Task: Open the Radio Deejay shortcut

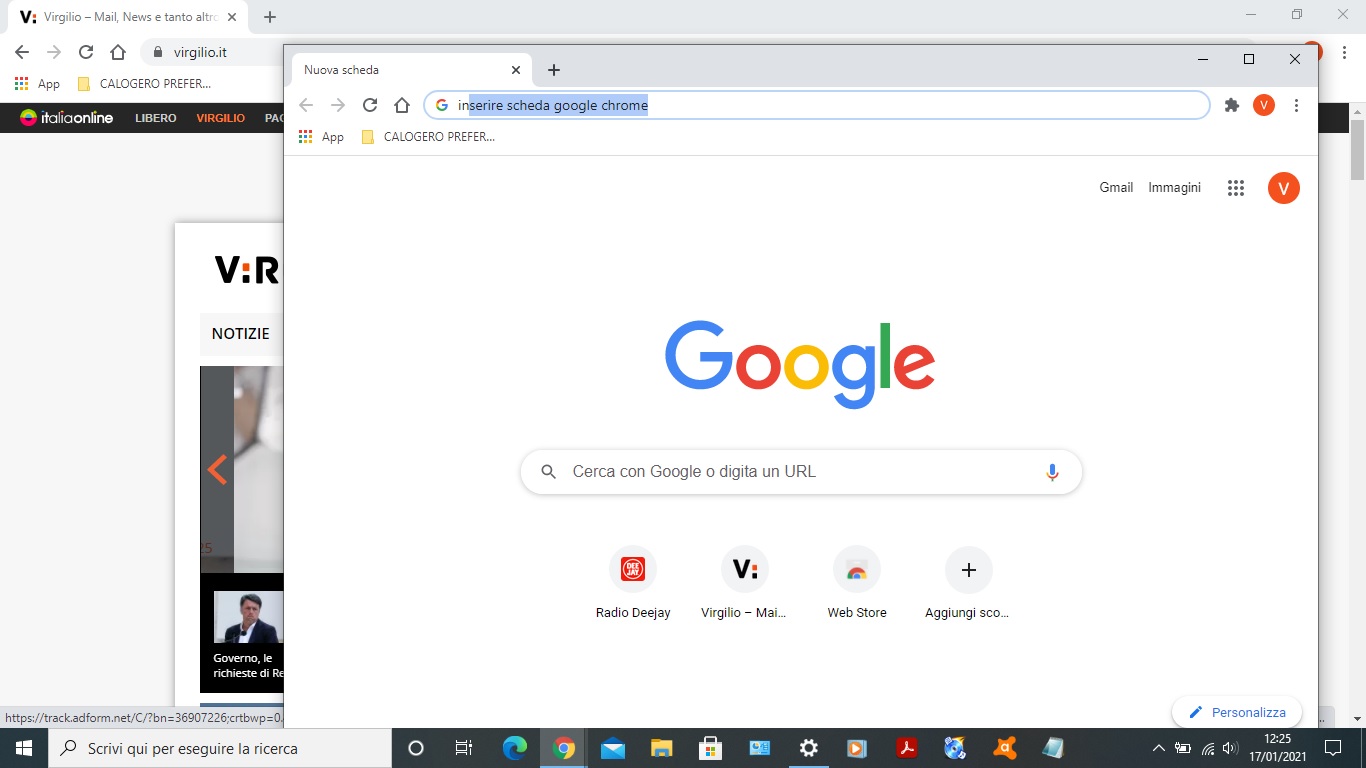Action: pyautogui.click(x=633, y=582)
